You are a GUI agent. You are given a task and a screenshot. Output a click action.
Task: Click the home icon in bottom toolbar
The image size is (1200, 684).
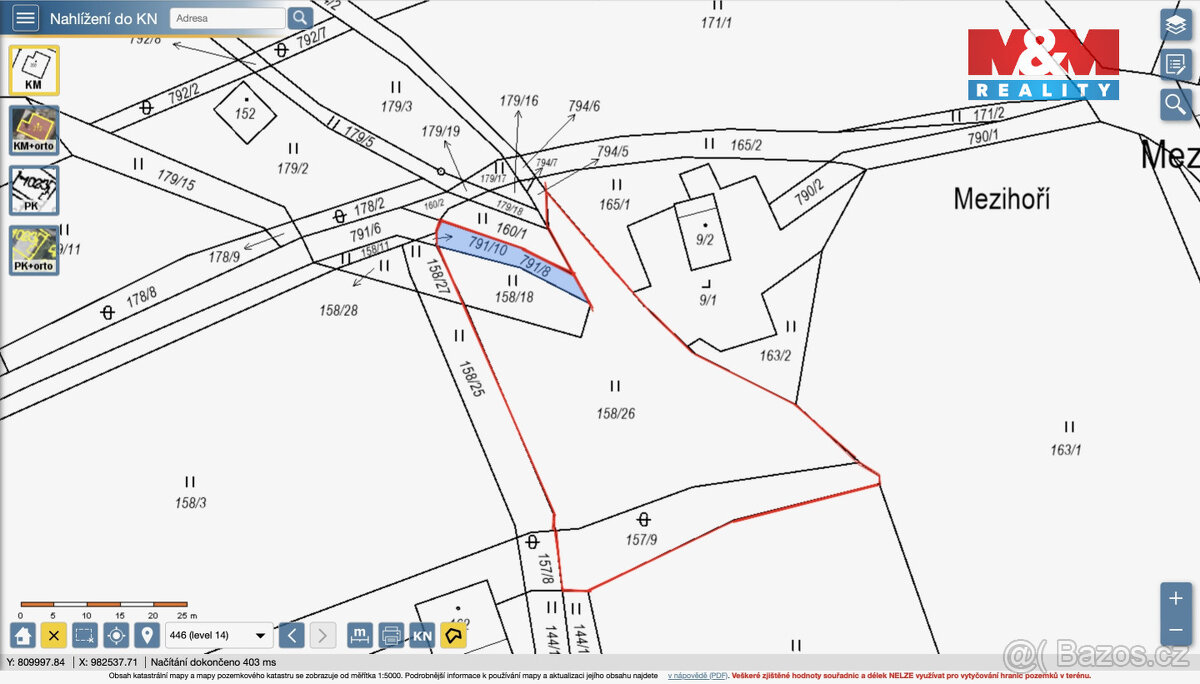20,635
